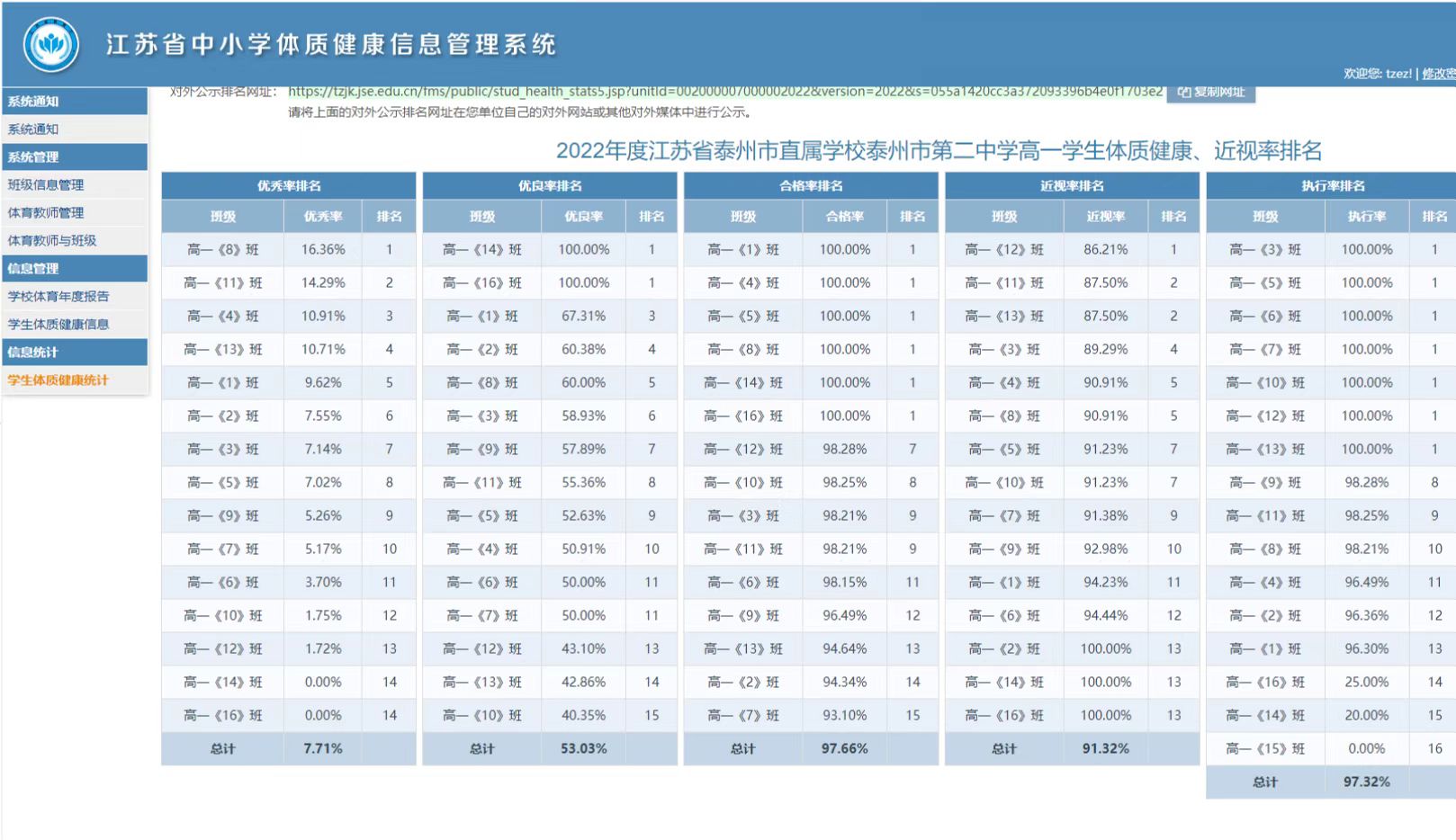Open 体育教师管理 in sidebar
1456x840 pixels.
click(75, 213)
